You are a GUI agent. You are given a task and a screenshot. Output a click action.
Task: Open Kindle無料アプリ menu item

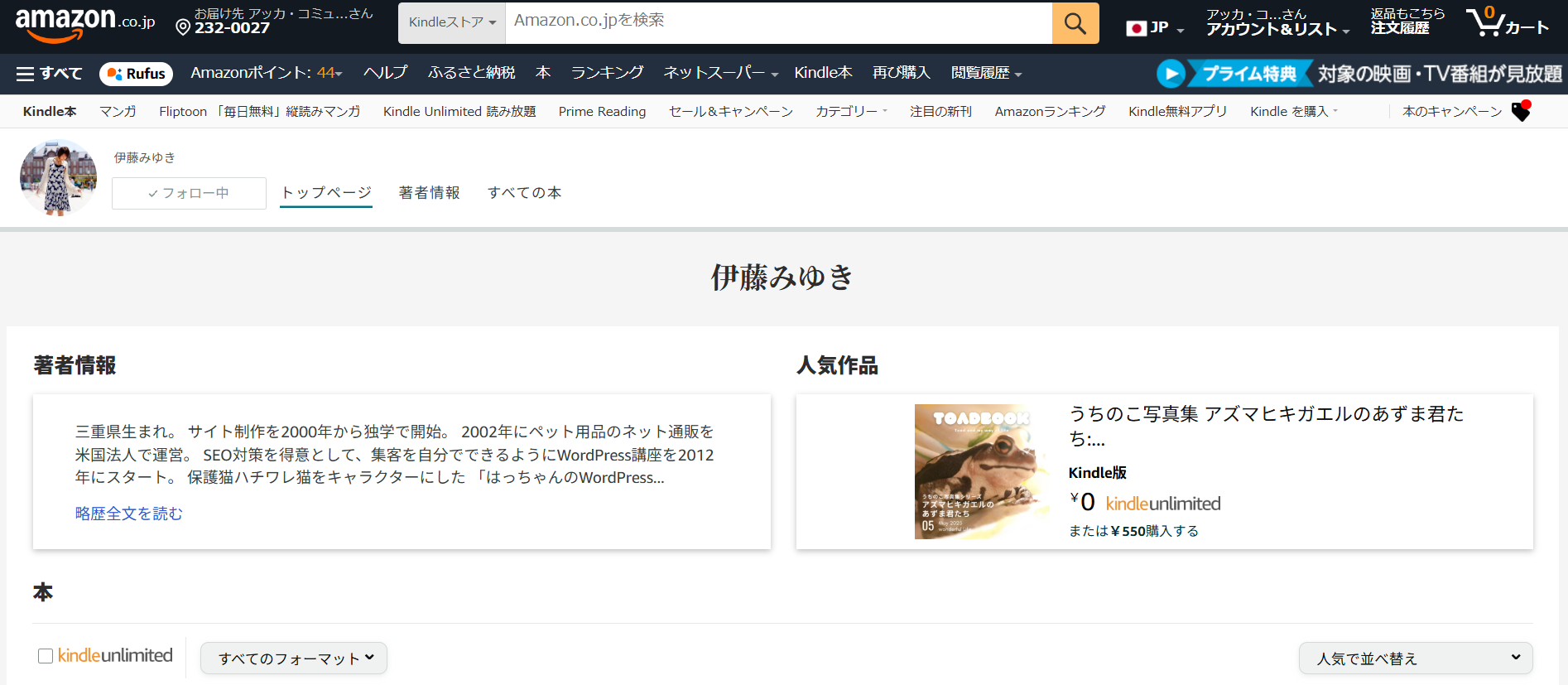pyautogui.click(x=1177, y=111)
